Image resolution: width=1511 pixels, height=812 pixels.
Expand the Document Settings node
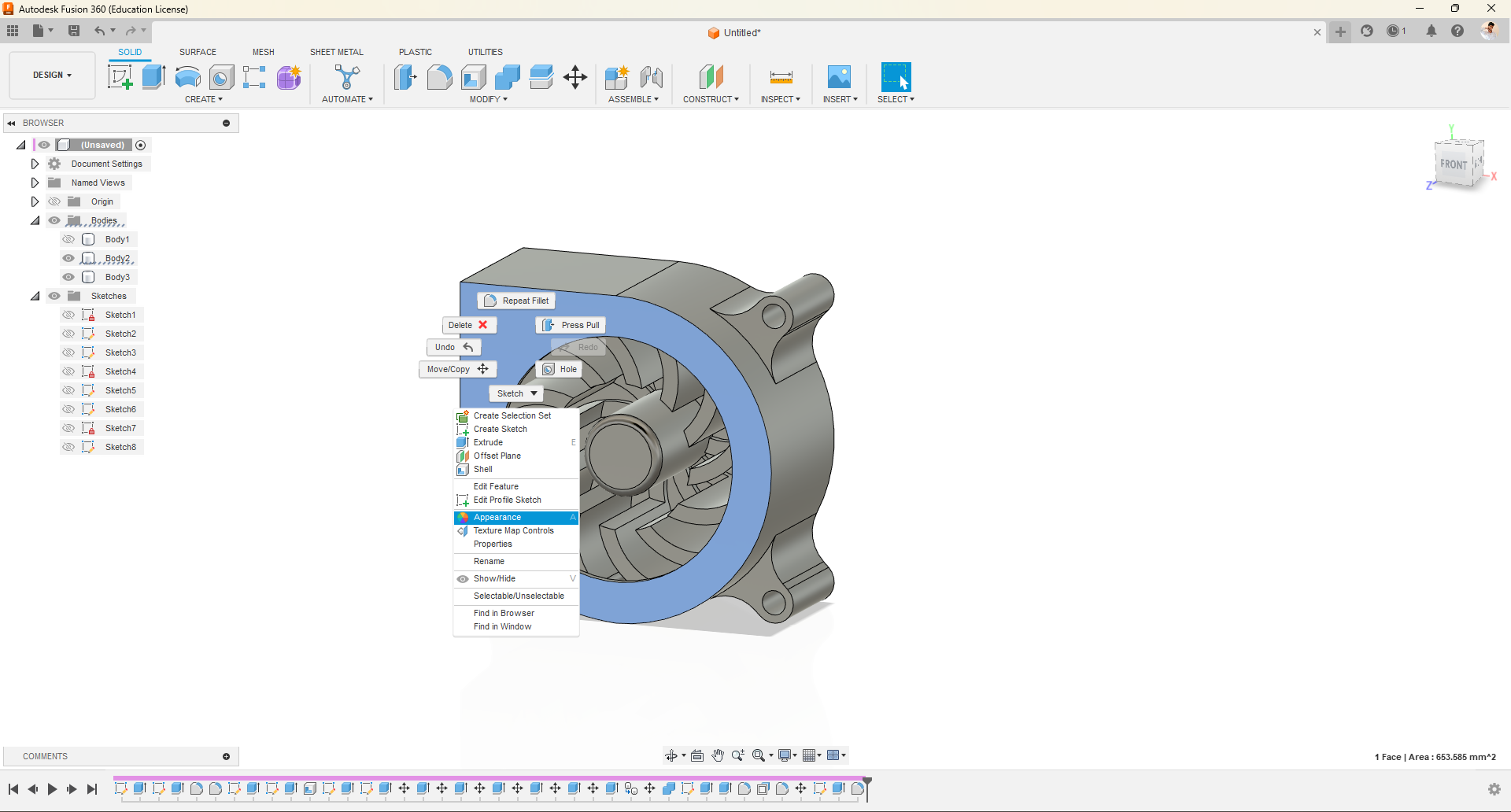[x=35, y=164]
